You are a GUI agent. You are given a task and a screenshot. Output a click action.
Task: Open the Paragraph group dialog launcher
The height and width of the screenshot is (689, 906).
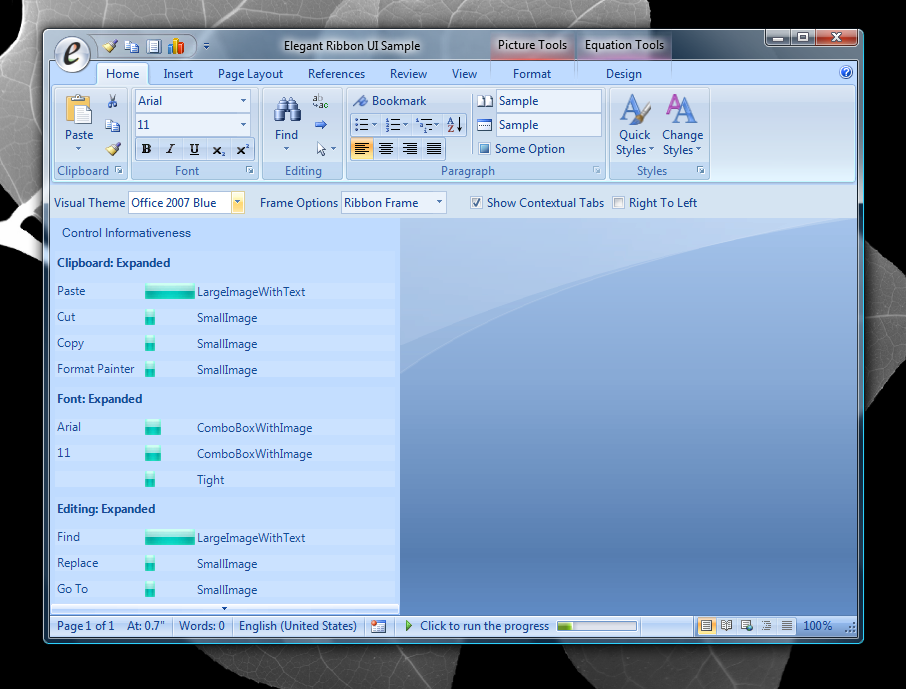pos(596,170)
